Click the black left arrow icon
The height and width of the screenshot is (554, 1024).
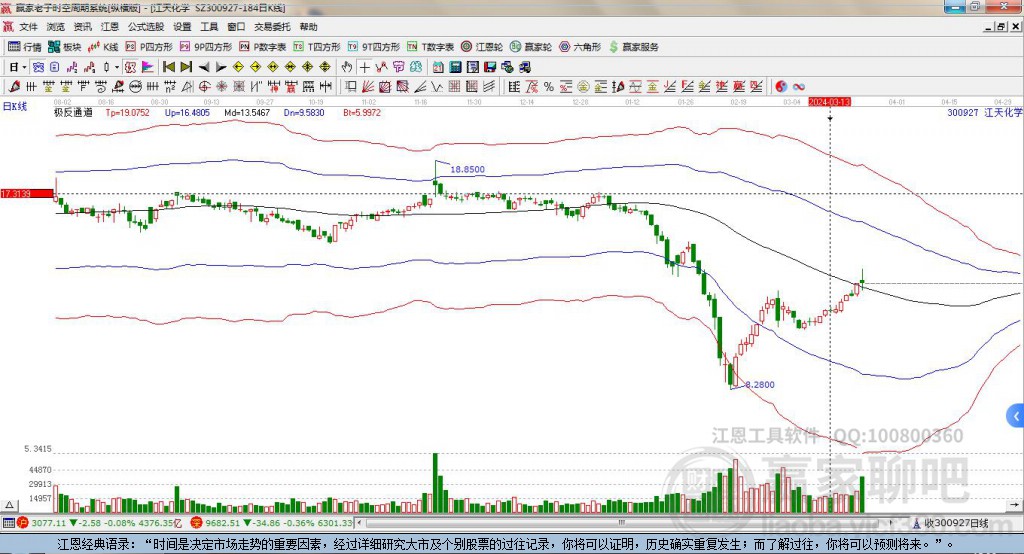[x=204, y=67]
